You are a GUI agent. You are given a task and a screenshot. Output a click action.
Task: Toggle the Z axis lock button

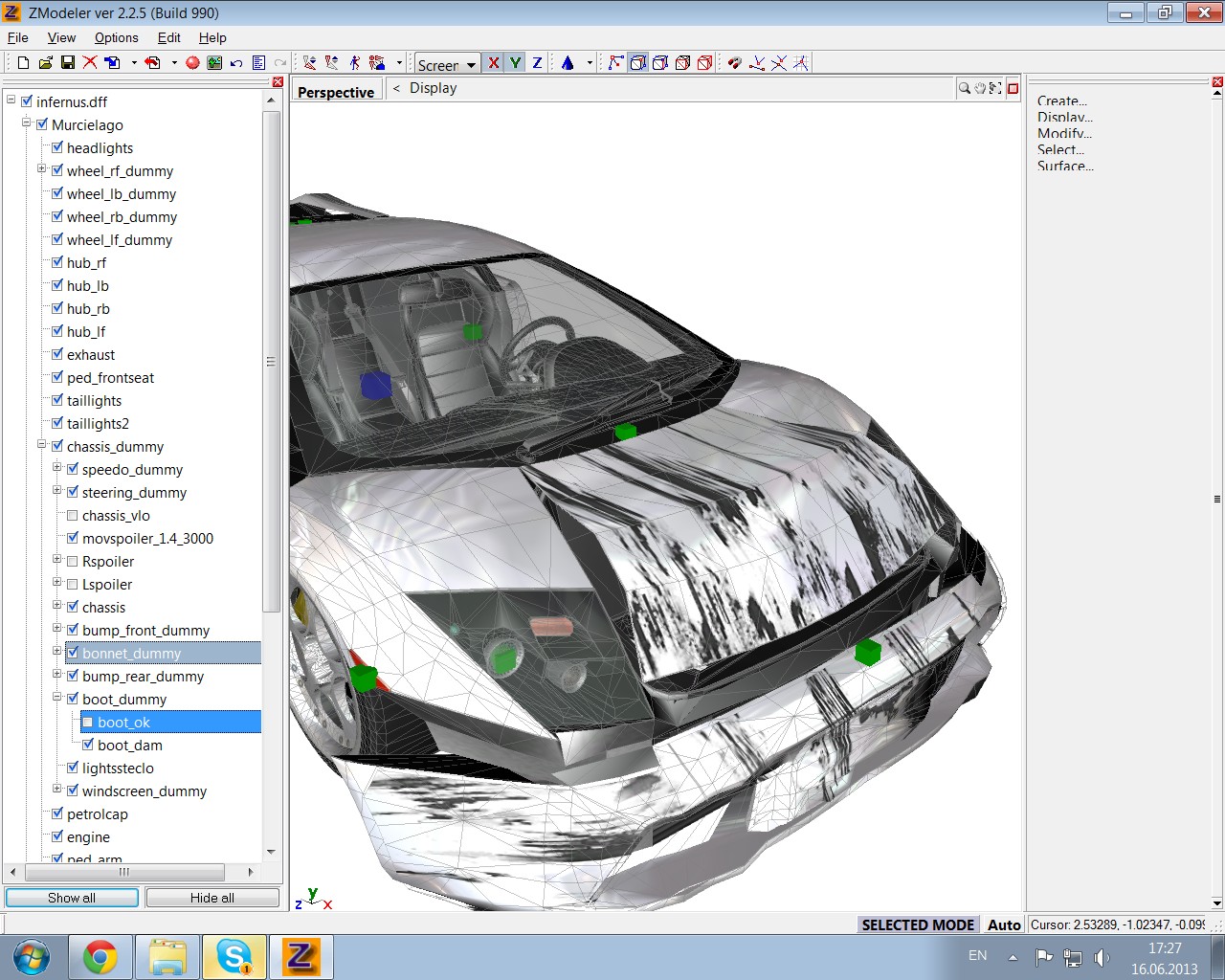point(537,63)
